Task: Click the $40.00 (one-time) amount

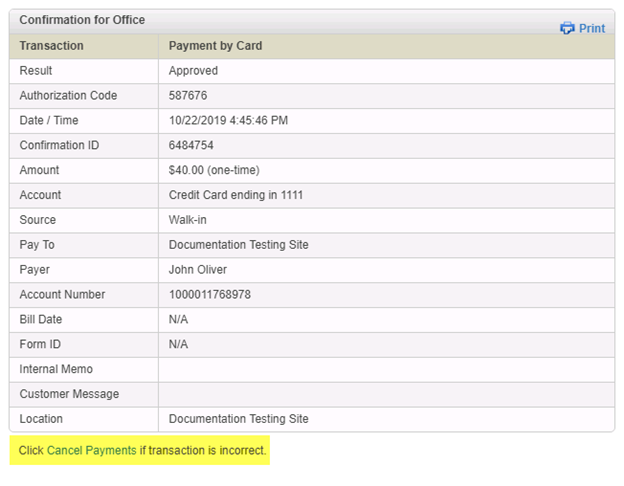Action: coord(213,171)
